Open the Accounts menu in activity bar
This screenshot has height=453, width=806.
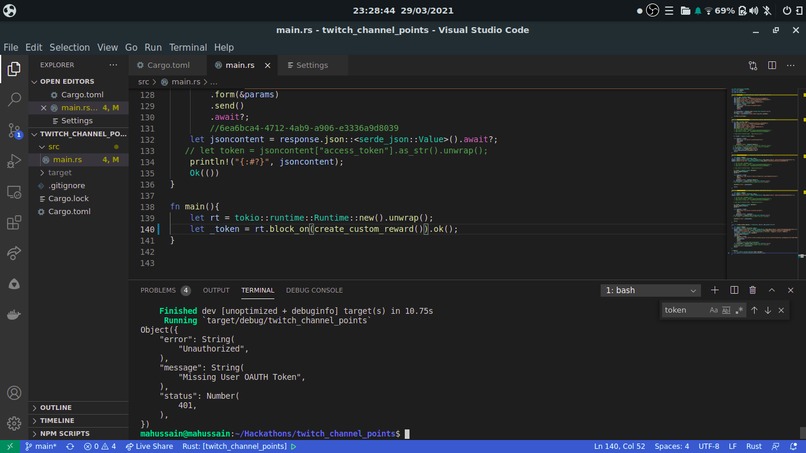click(14, 393)
